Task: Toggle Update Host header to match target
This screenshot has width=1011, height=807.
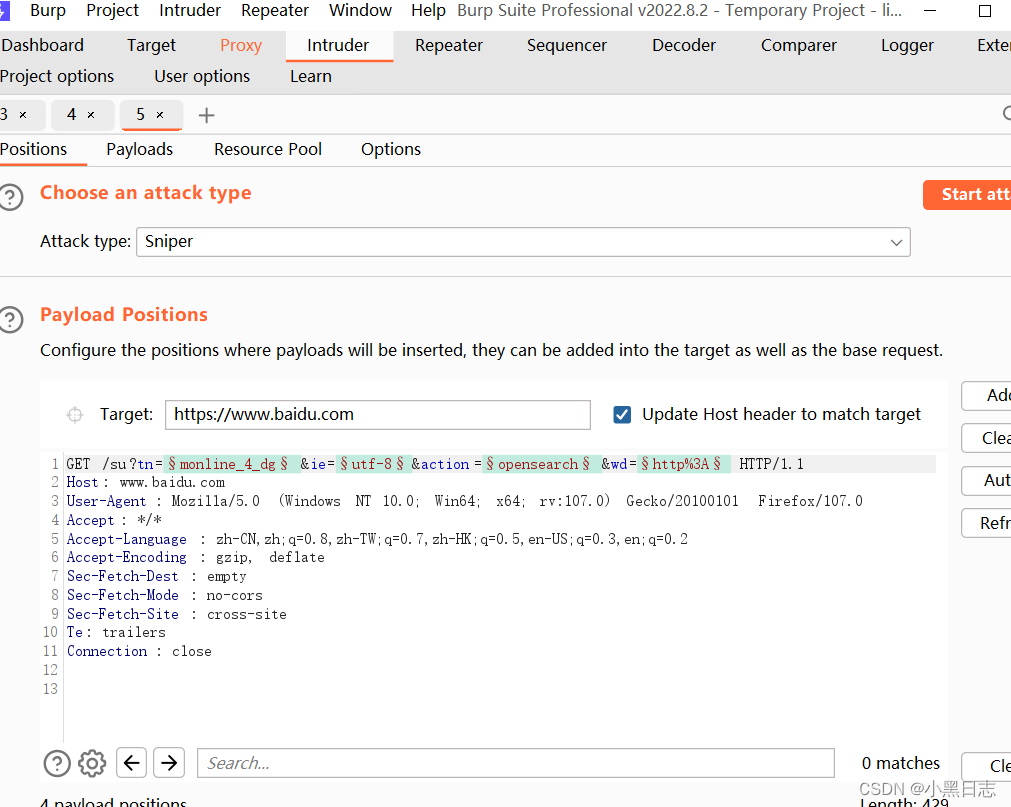Action: pos(622,414)
